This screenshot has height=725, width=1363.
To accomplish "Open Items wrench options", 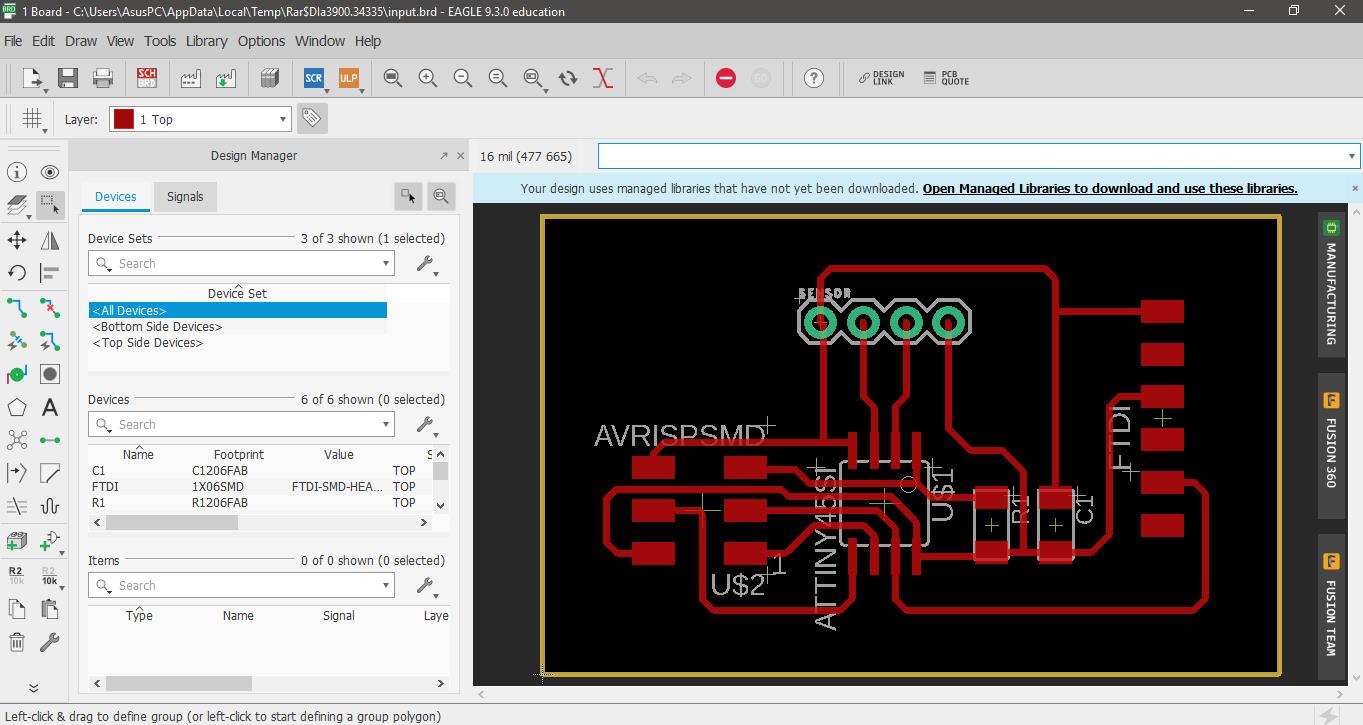I will pos(426,587).
